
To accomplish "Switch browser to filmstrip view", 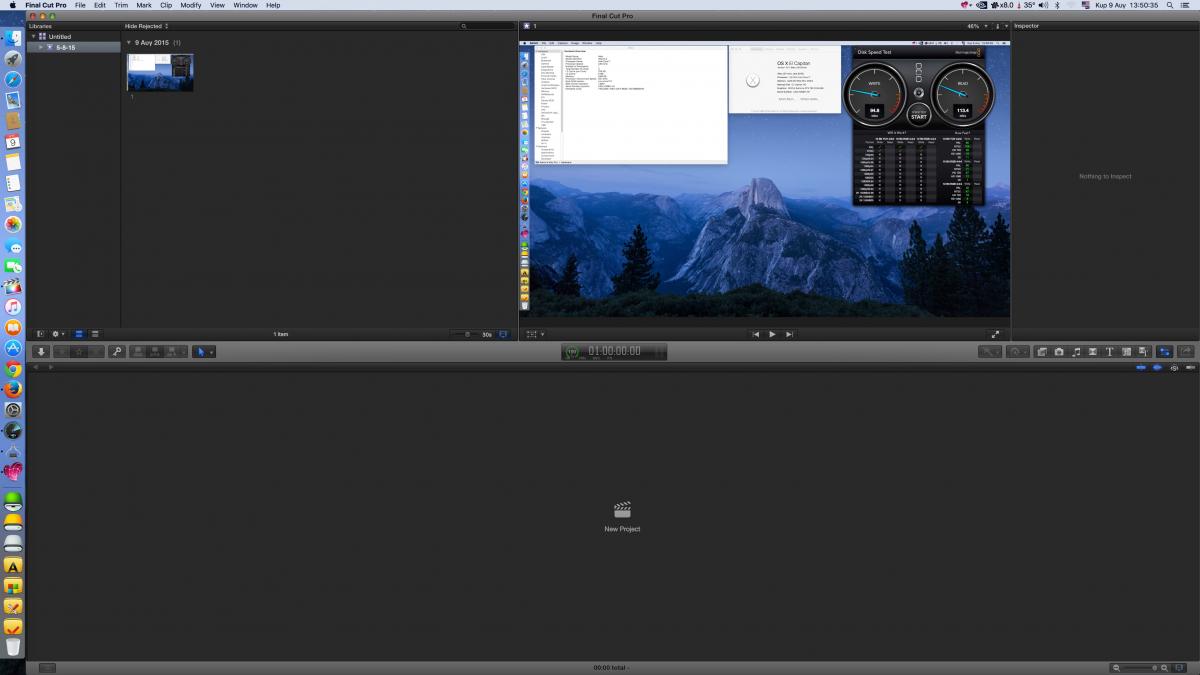I will click(80, 334).
